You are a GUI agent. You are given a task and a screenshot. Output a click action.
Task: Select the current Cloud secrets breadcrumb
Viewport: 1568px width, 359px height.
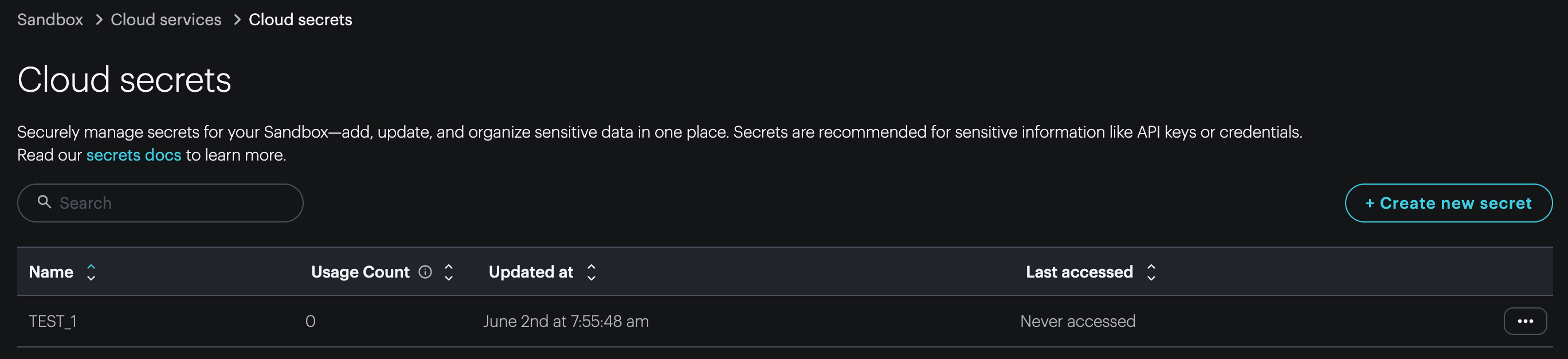tap(300, 19)
